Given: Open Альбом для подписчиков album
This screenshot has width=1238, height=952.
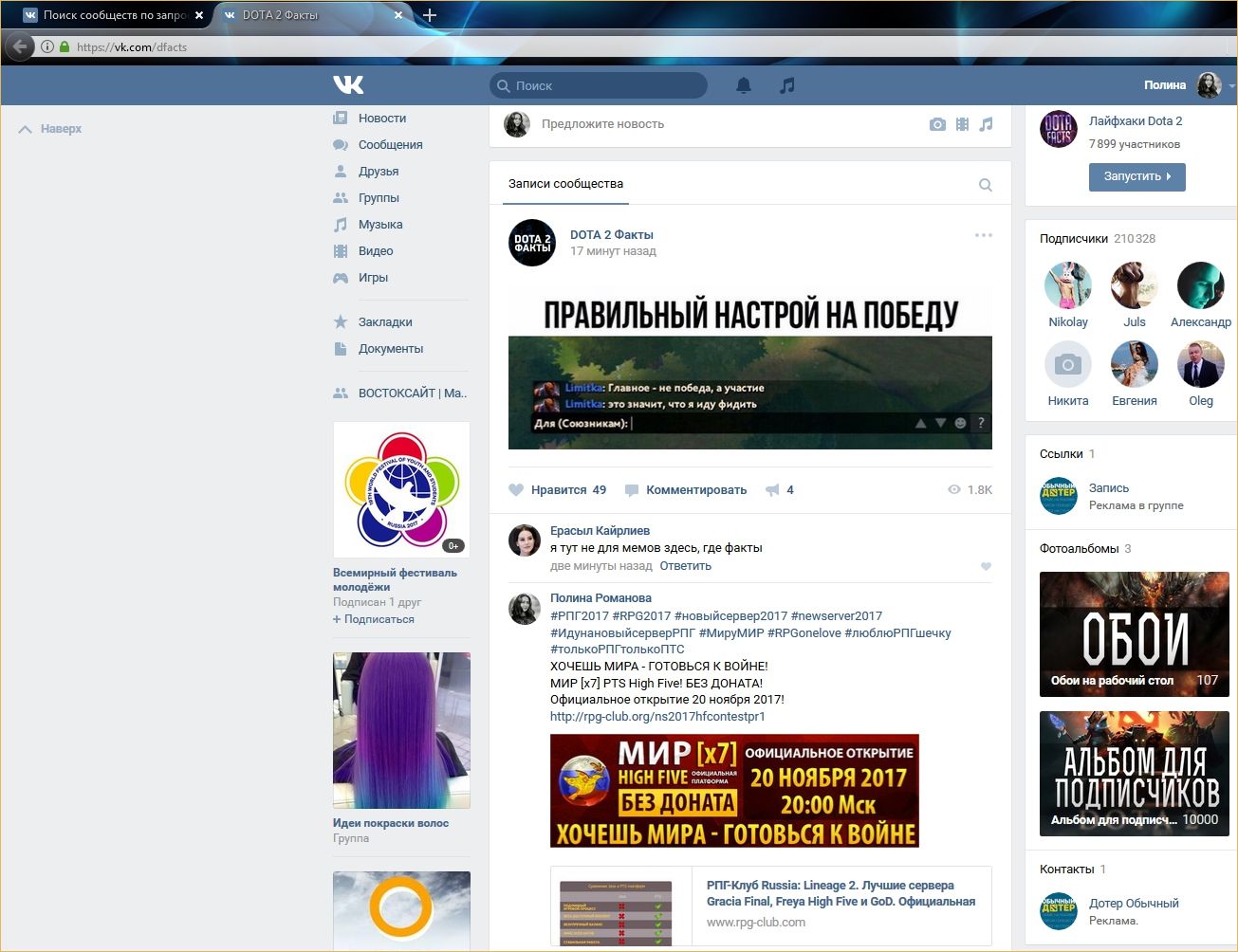Looking at the screenshot, I should (x=1135, y=774).
